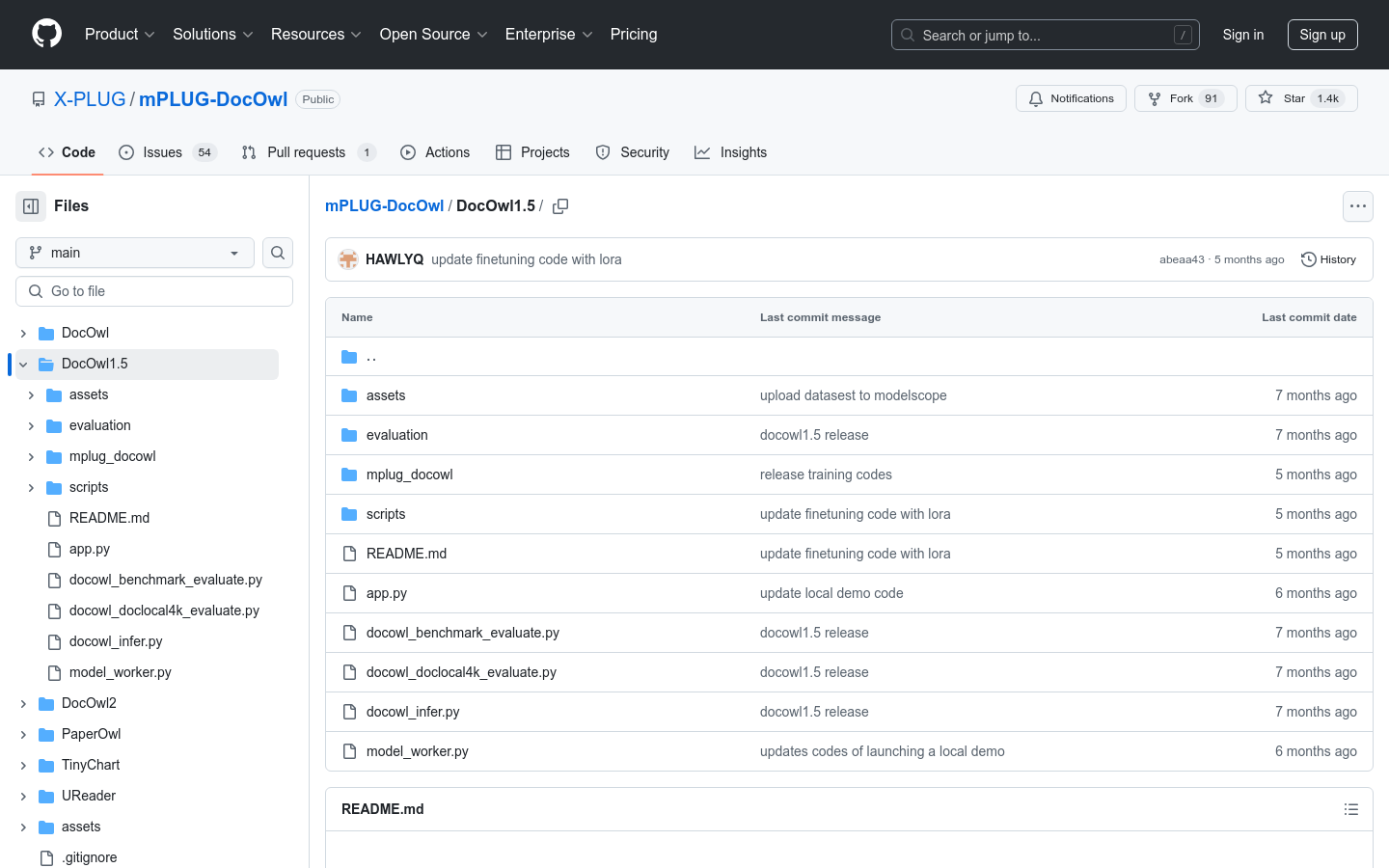Open 'upload datasest to modelscope' commit message
This screenshot has width=1389, height=868.
click(x=854, y=395)
